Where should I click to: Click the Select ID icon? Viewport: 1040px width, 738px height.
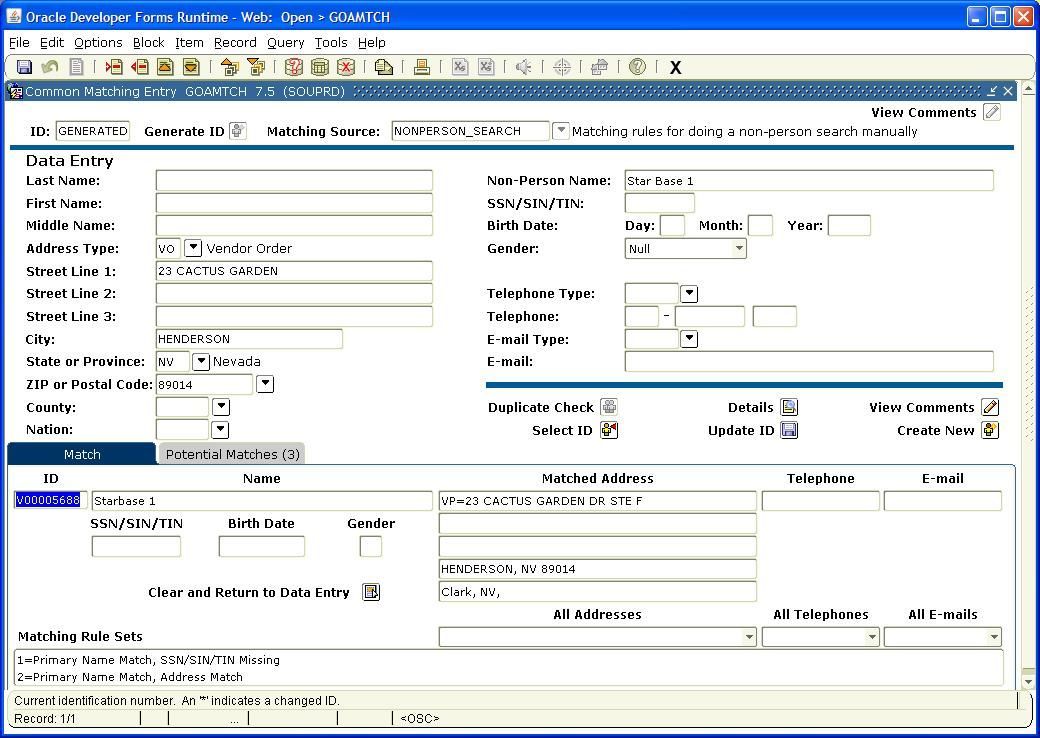click(x=609, y=430)
